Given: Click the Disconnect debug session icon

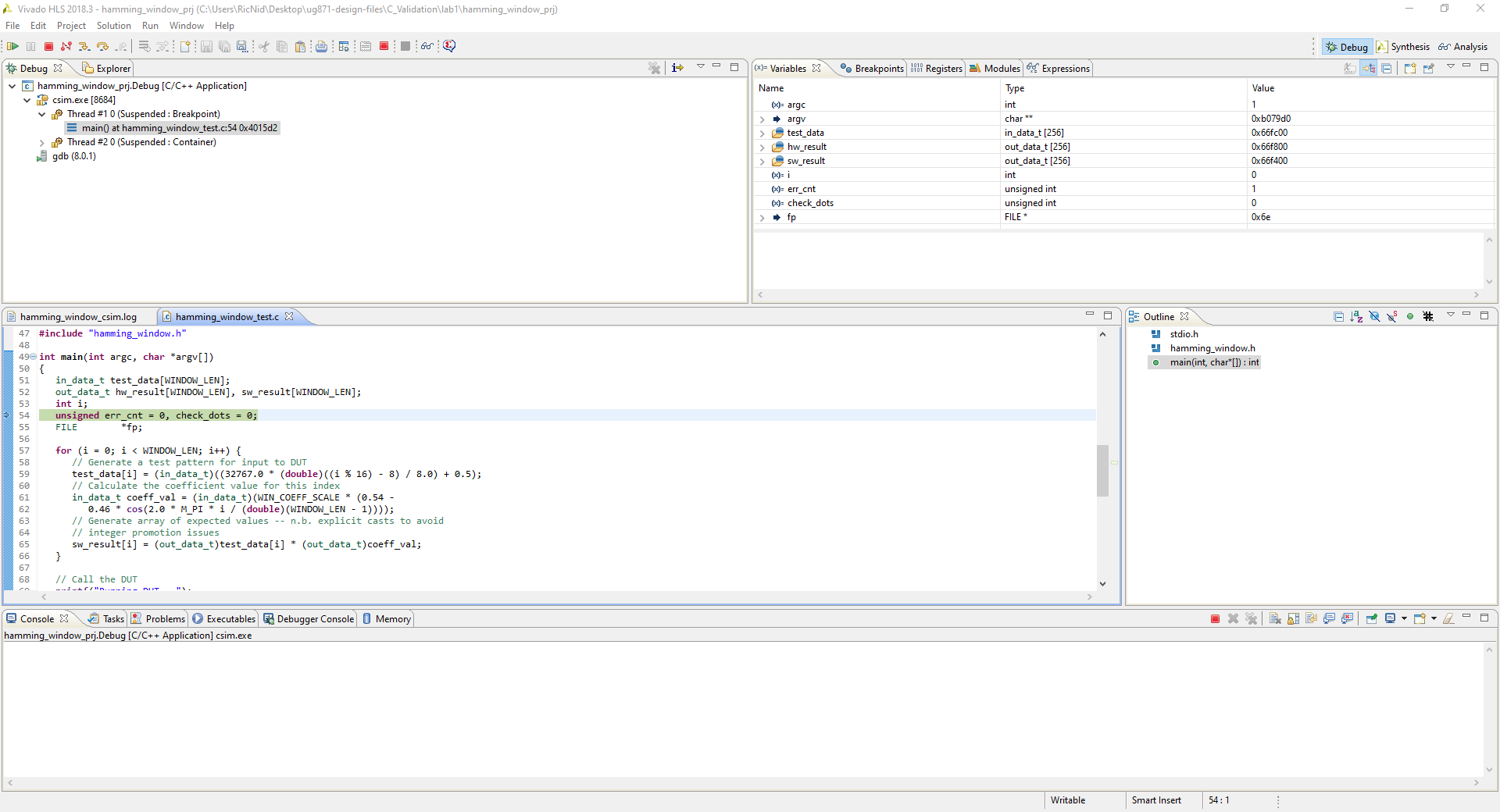Looking at the screenshot, I should point(66,47).
